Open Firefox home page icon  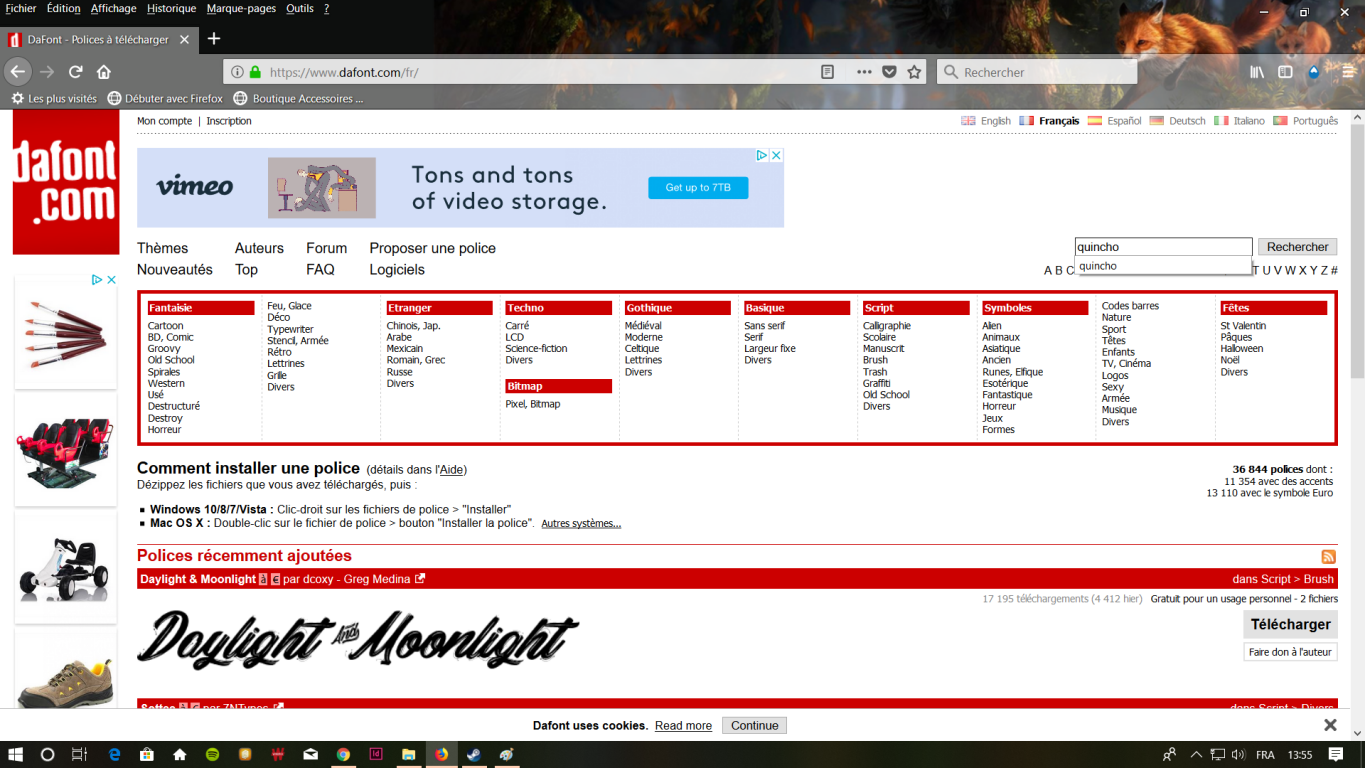coord(104,72)
